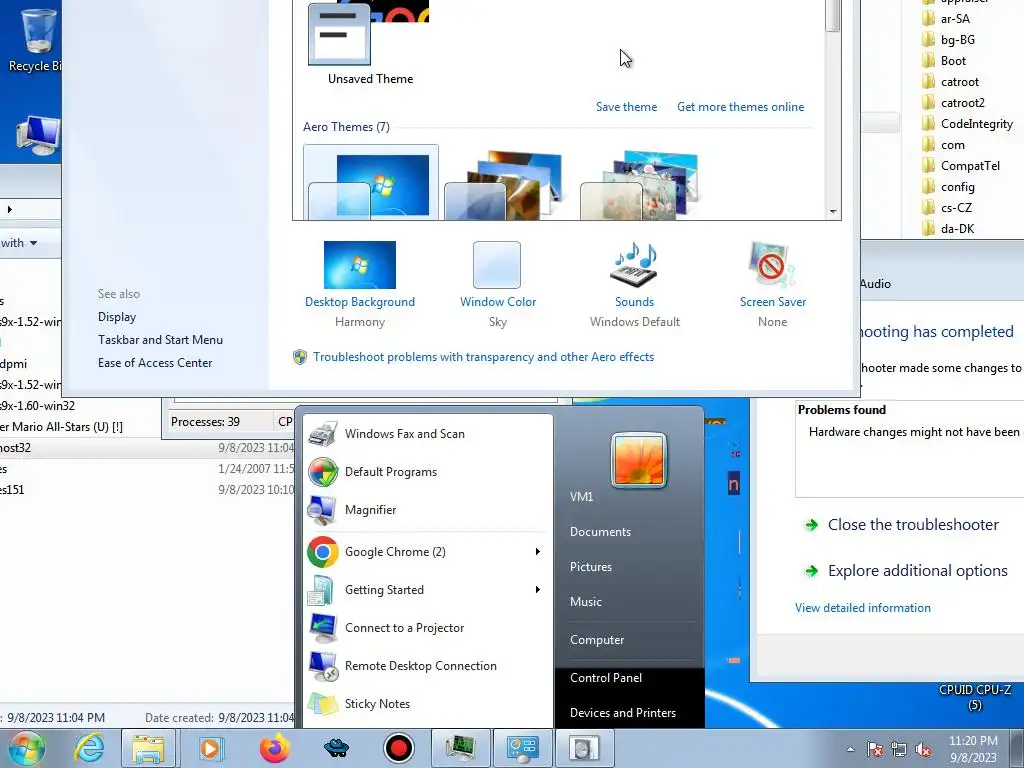Image resolution: width=1024 pixels, height=768 pixels.
Task: Open Devices and Printers
Action: click(x=622, y=712)
